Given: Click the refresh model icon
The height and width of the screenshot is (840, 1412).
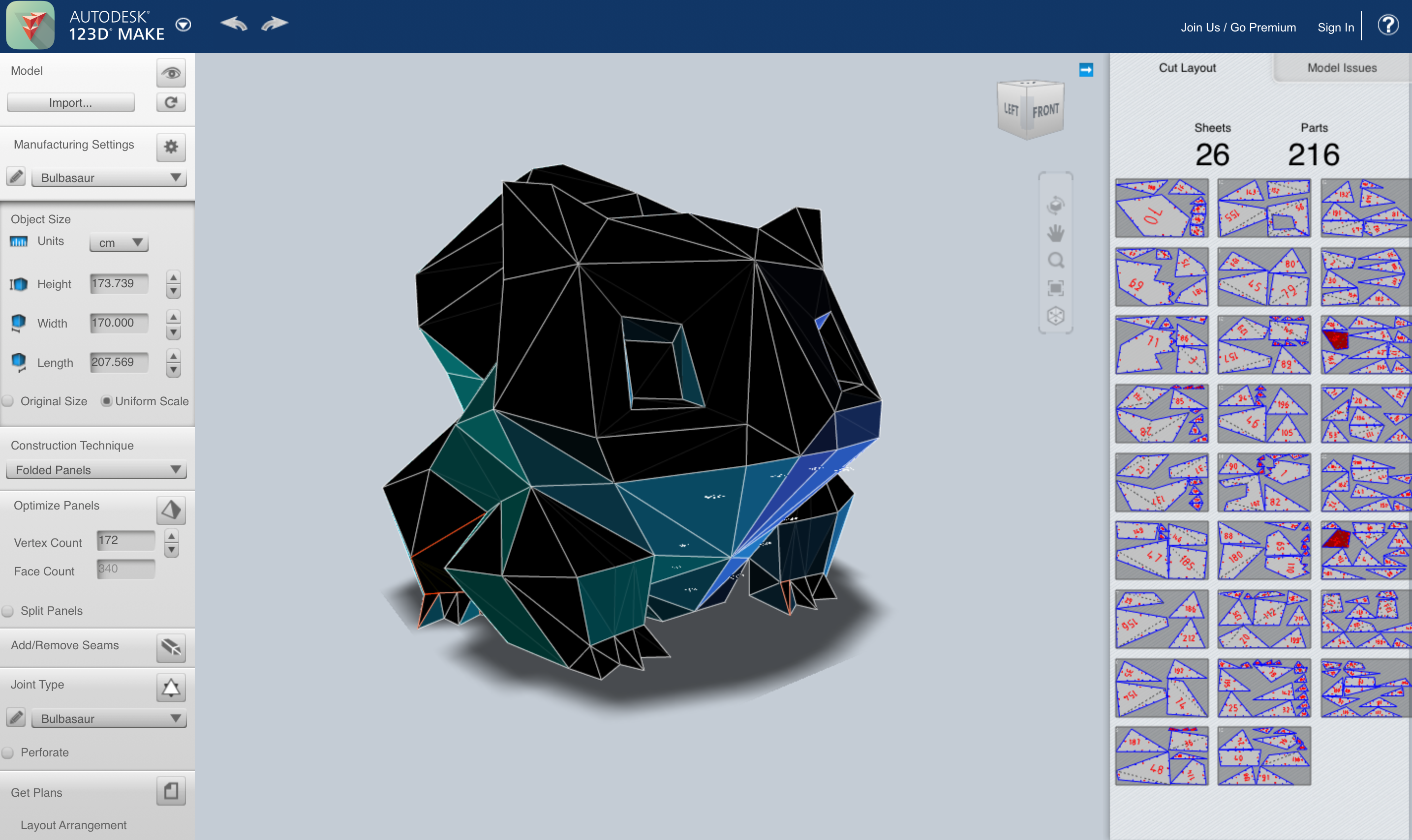Looking at the screenshot, I should 171,102.
